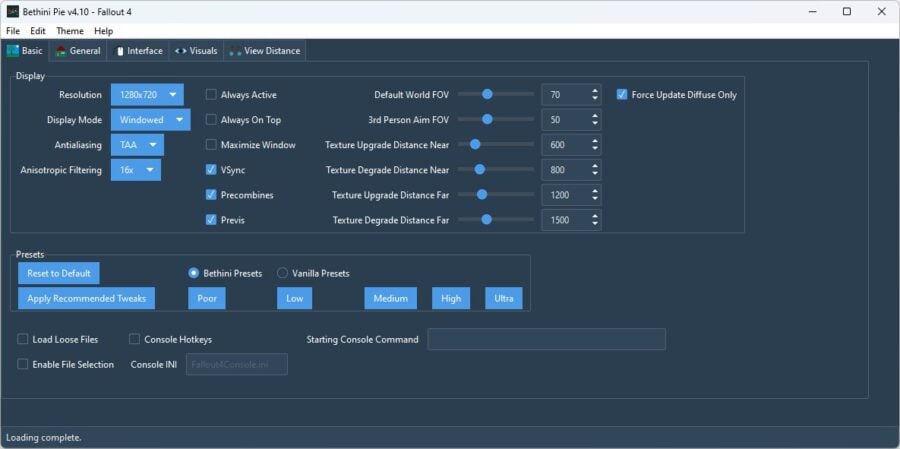Click Texture Degrade Distance Near stepper arrows
Viewport: 900px width, 449px height.
595,170
